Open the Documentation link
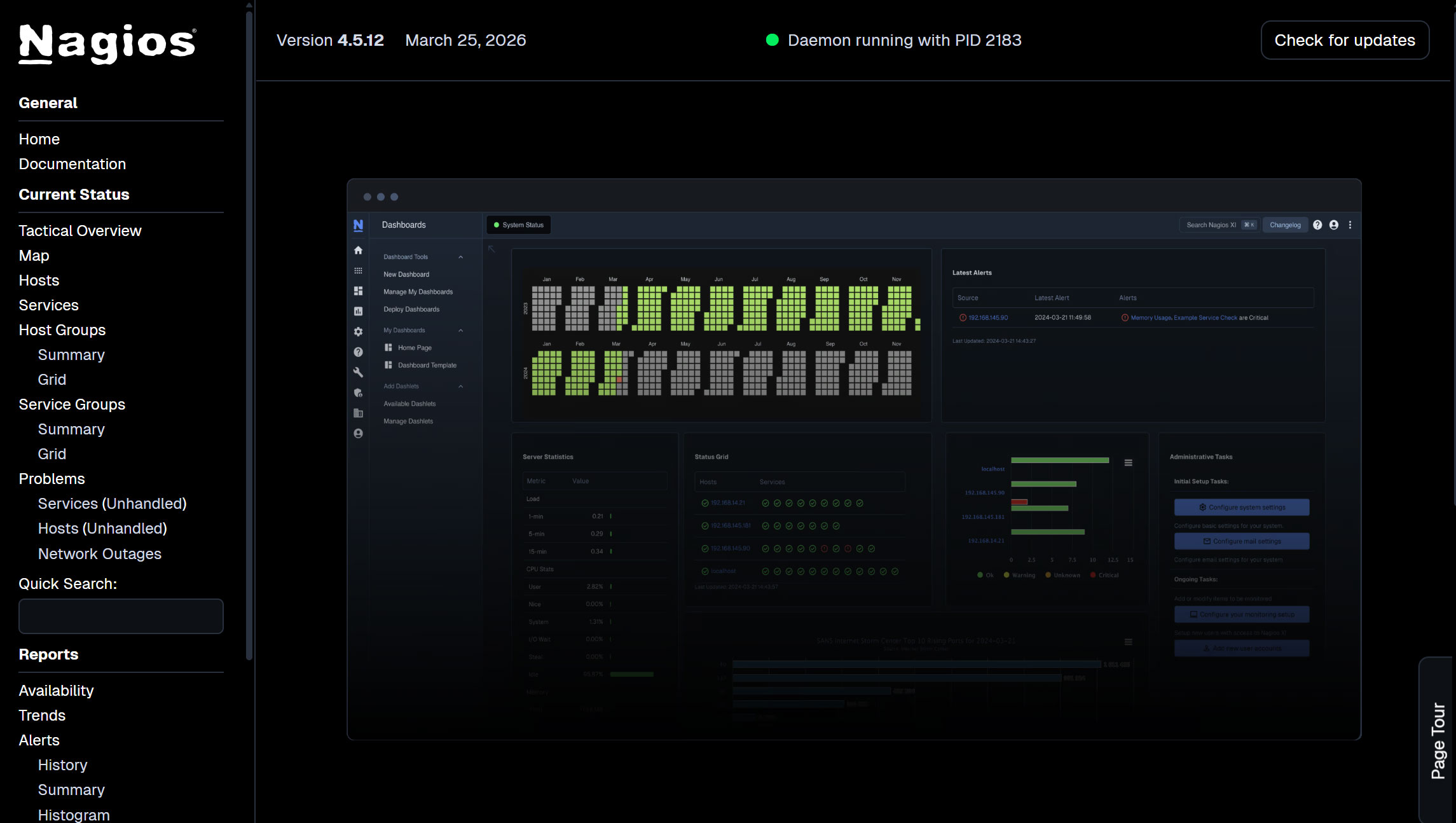1456x823 pixels. pyautogui.click(x=72, y=164)
